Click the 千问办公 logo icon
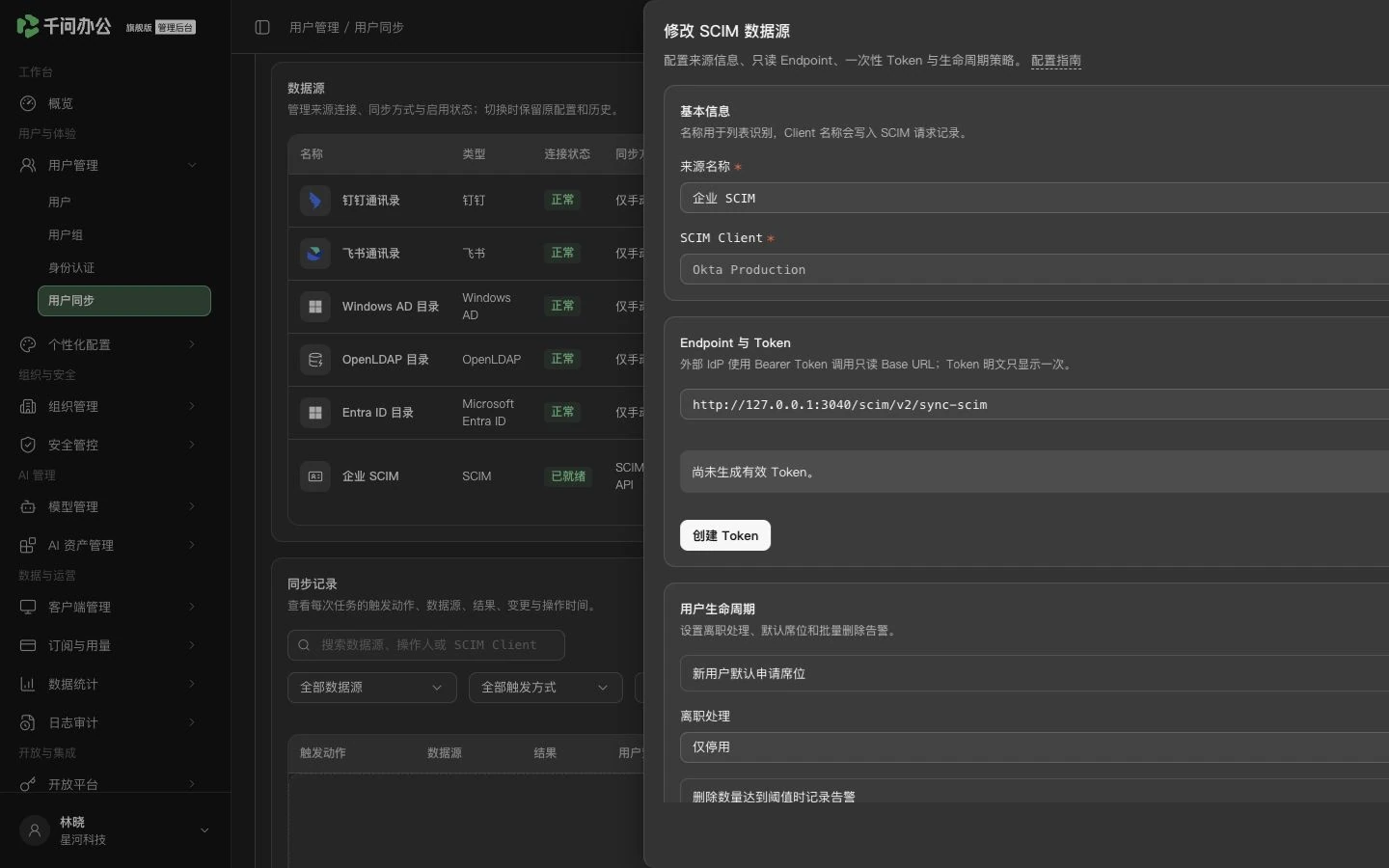The height and width of the screenshot is (868, 1389). point(28,26)
